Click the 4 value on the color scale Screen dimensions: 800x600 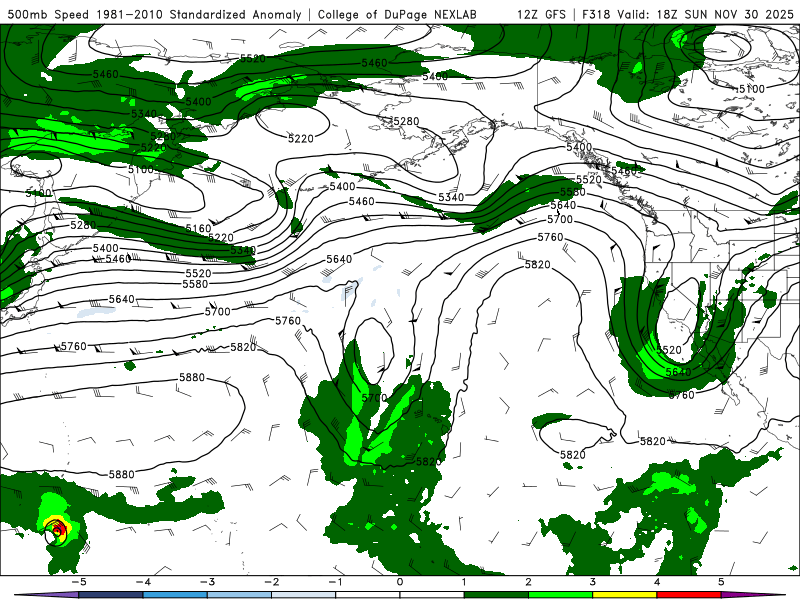click(x=657, y=582)
